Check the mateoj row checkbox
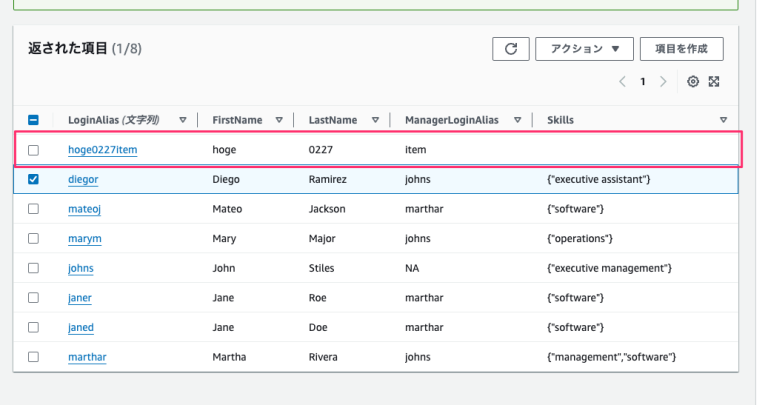 (33, 209)
